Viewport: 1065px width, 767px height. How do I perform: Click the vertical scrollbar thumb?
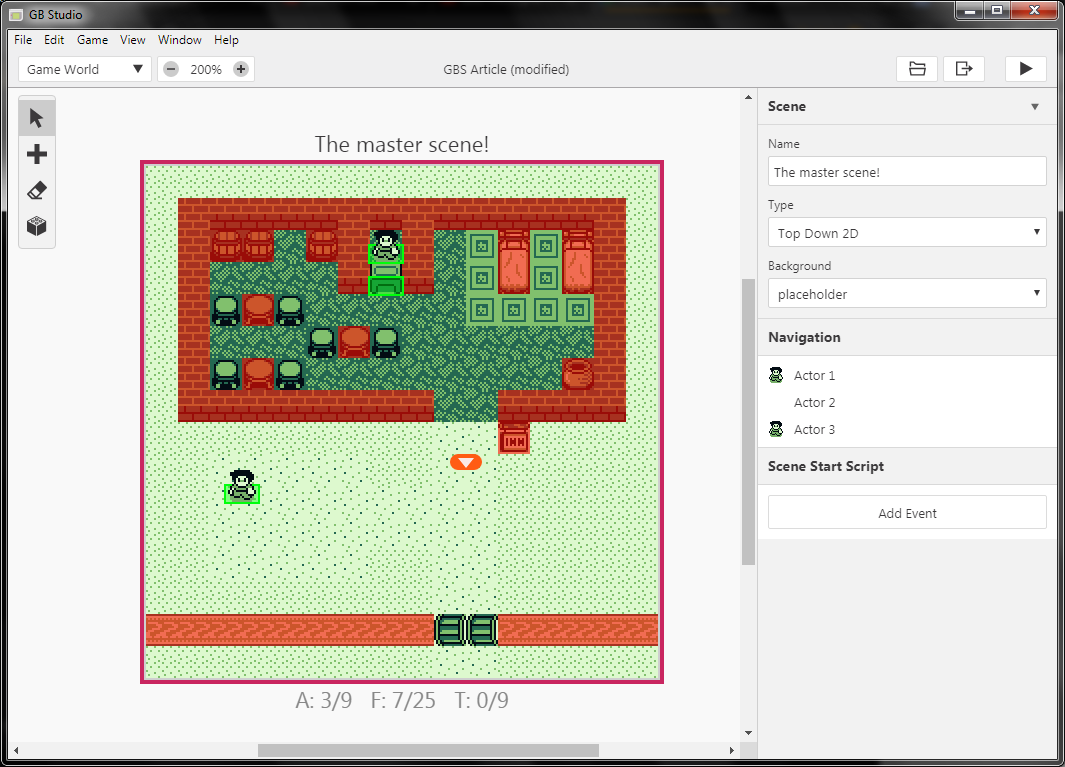coord(748,421)
